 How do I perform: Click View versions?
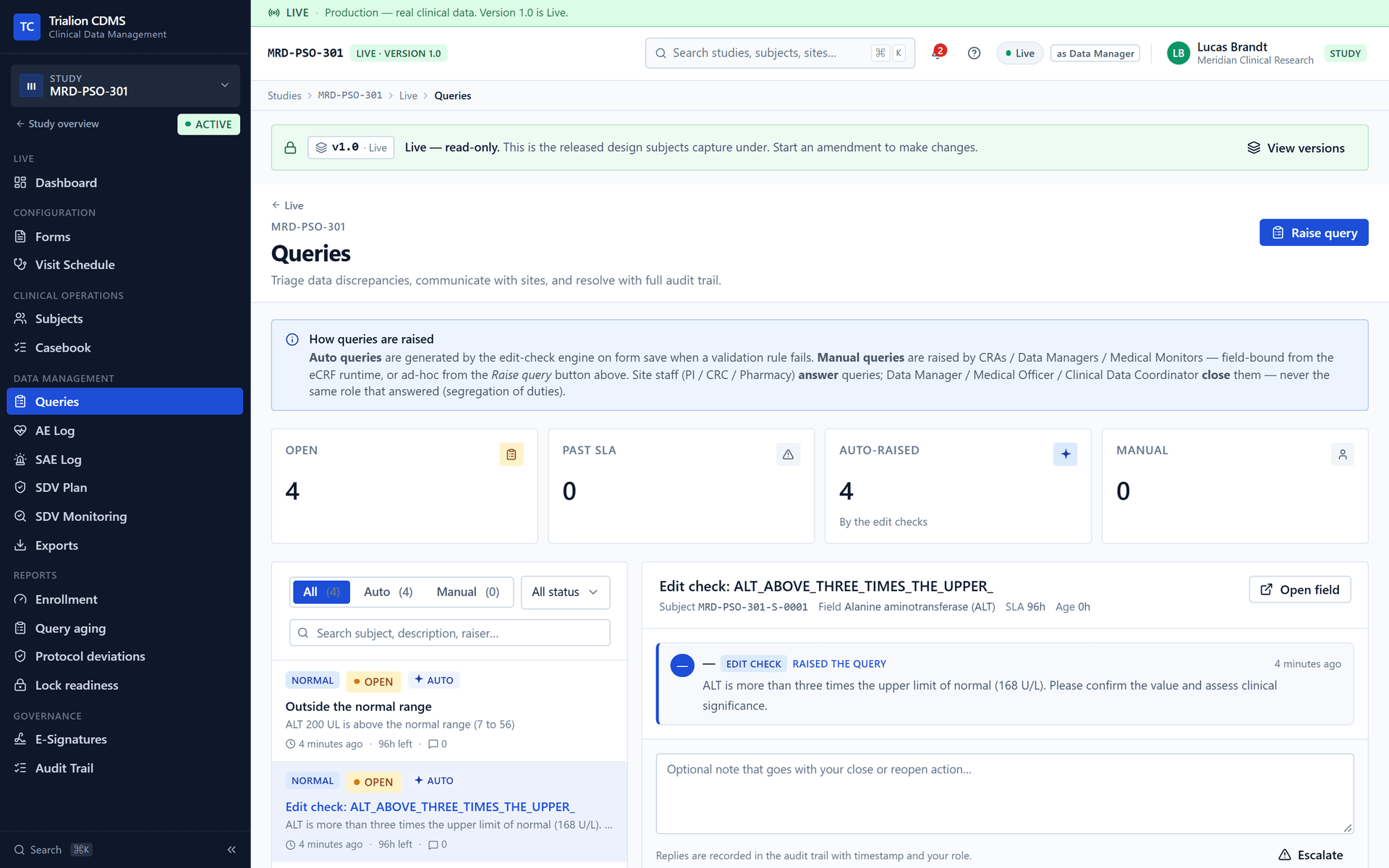pyautogui.click(x=1295, y=148)
